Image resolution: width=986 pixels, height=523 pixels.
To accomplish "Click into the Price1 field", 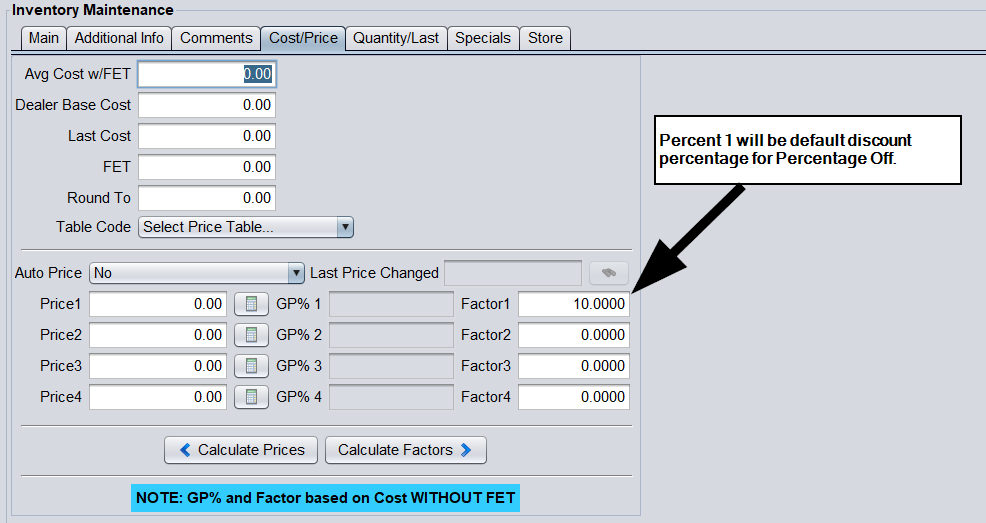I will click(x=158, y=304).
